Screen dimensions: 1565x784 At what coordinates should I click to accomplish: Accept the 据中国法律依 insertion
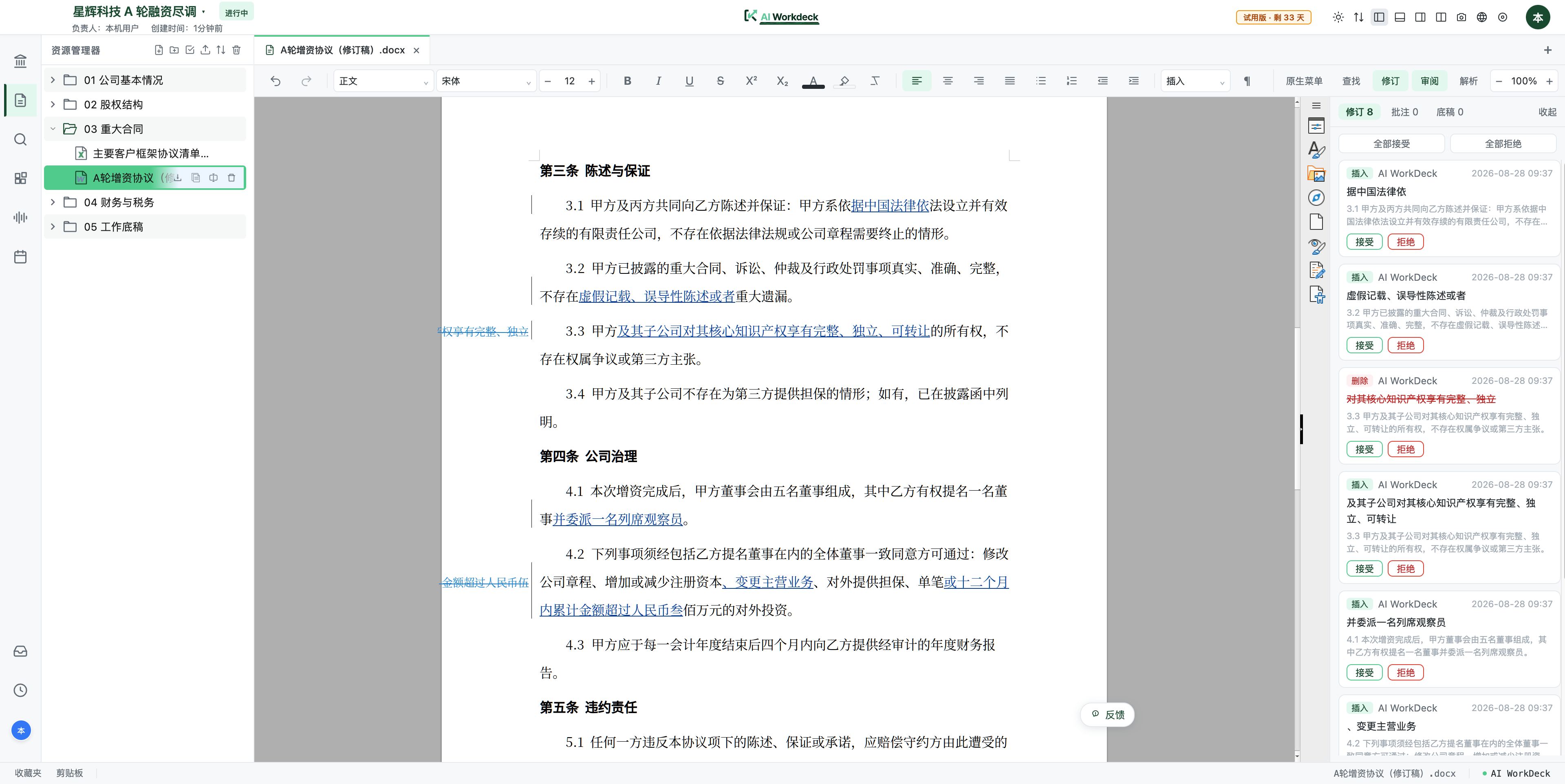(x=1364, y=242)
